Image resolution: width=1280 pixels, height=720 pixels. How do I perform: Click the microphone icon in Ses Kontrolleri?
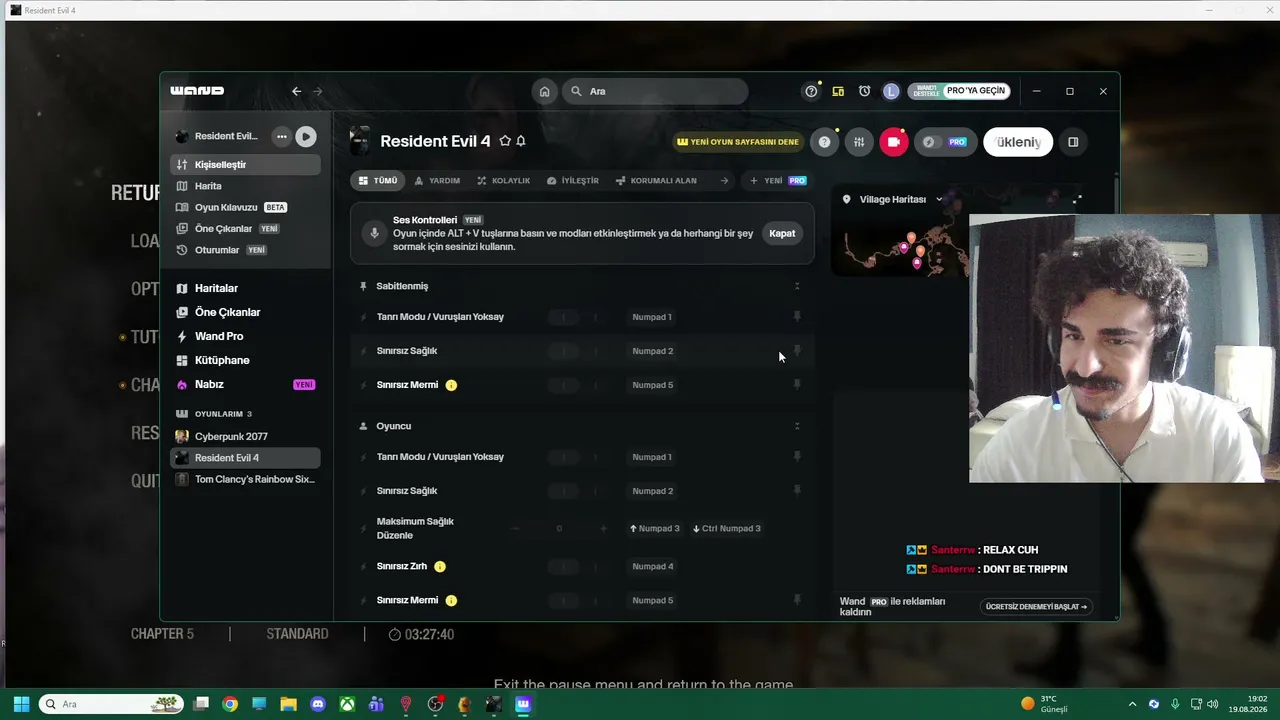375,233
